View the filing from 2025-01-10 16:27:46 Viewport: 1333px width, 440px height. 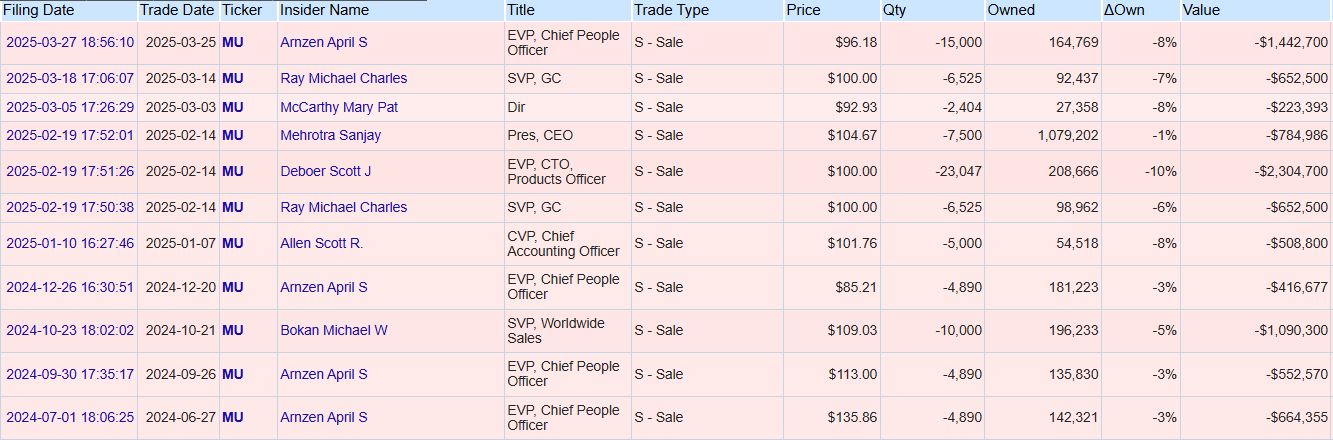coord(70,243)
